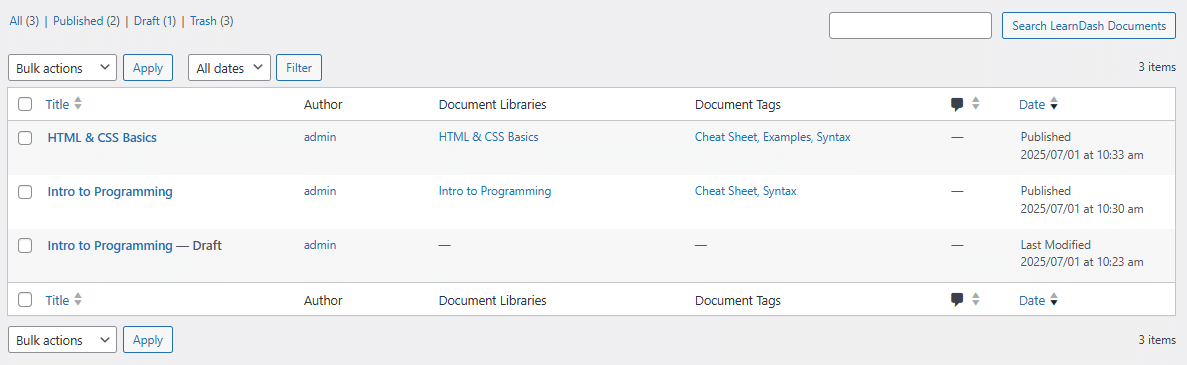Select the Intro to Programming draft checkbox

[x=25, y=245]
